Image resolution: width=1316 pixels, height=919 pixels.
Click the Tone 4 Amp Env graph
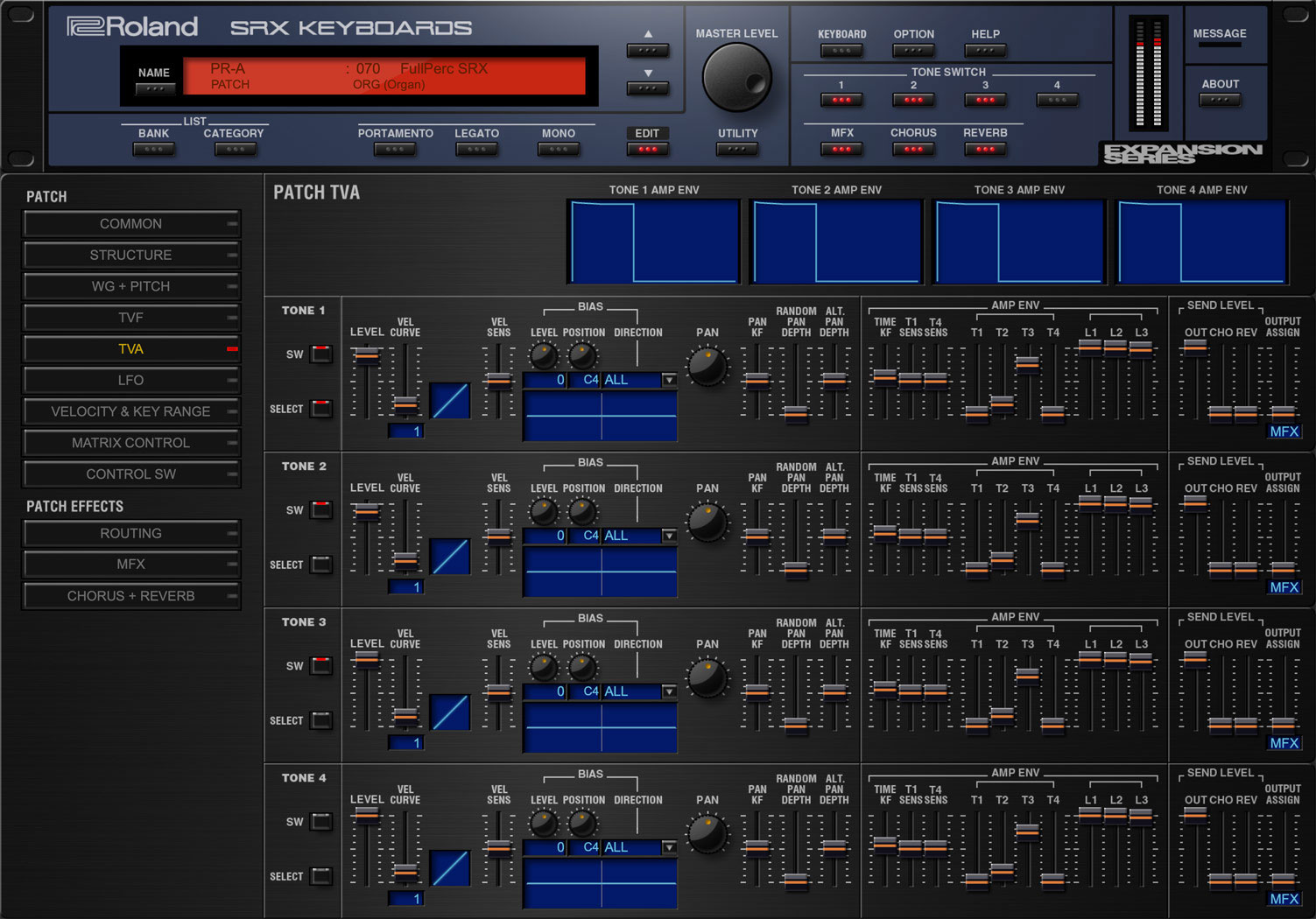(x=1201, y=242)
